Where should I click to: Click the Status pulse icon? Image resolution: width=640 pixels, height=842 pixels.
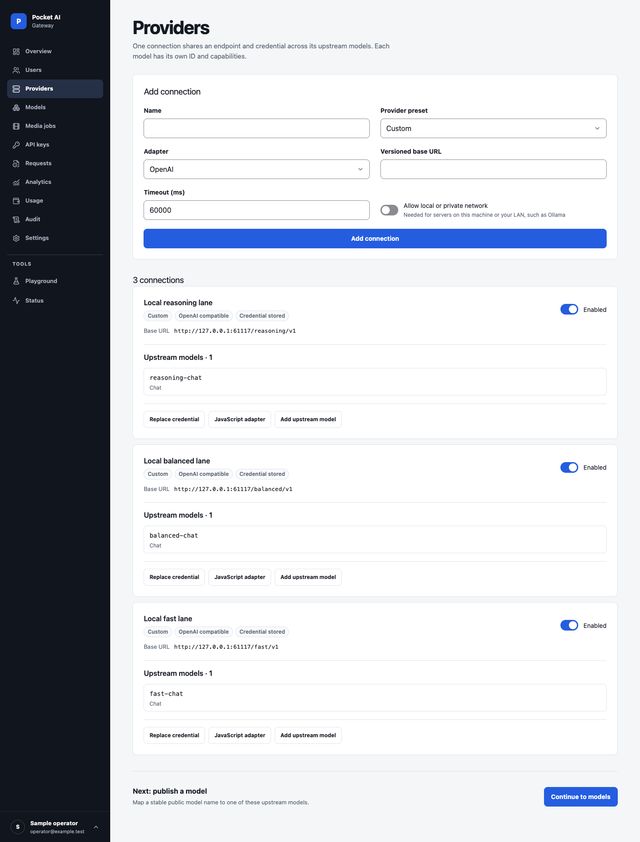click(x=16, y=301)
